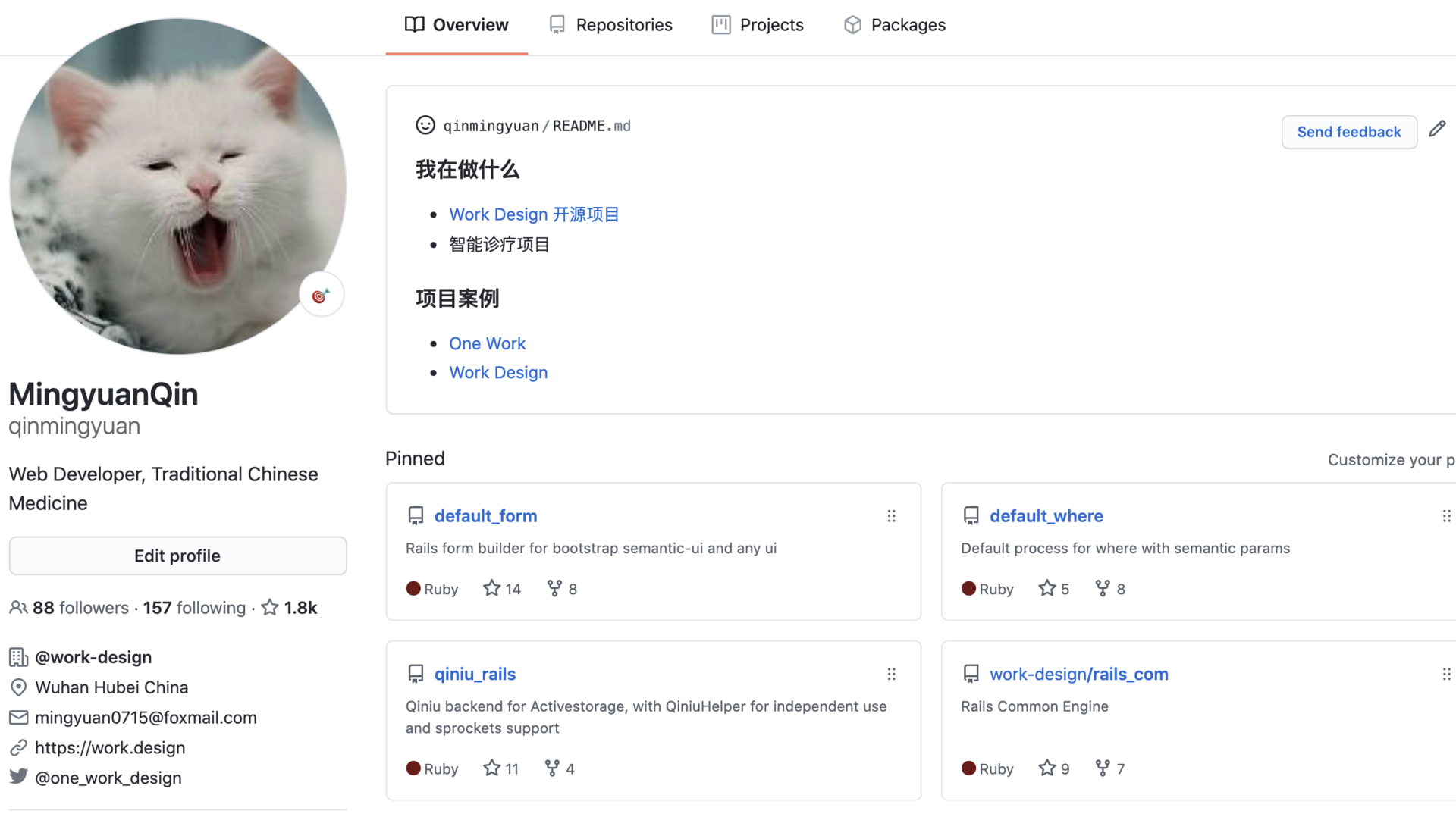Screen dimensions: 1456x817
Task: Click the star count on default_where
Action: coord(1065,590)
